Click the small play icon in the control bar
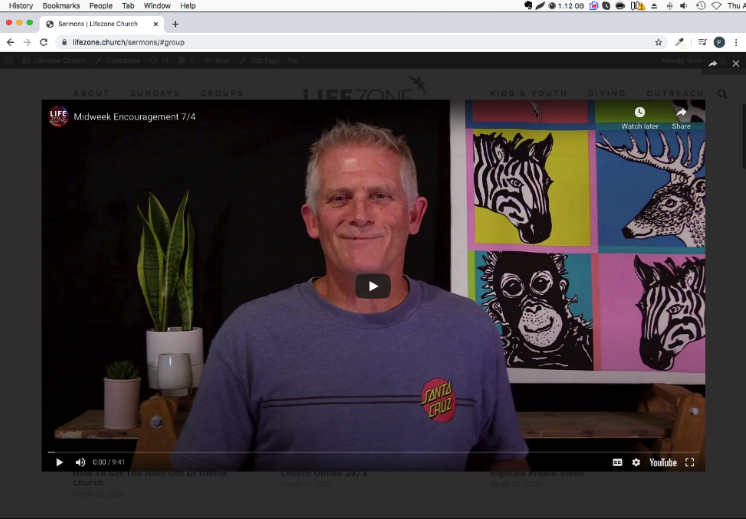746x519 pixels. click(59, 462)
